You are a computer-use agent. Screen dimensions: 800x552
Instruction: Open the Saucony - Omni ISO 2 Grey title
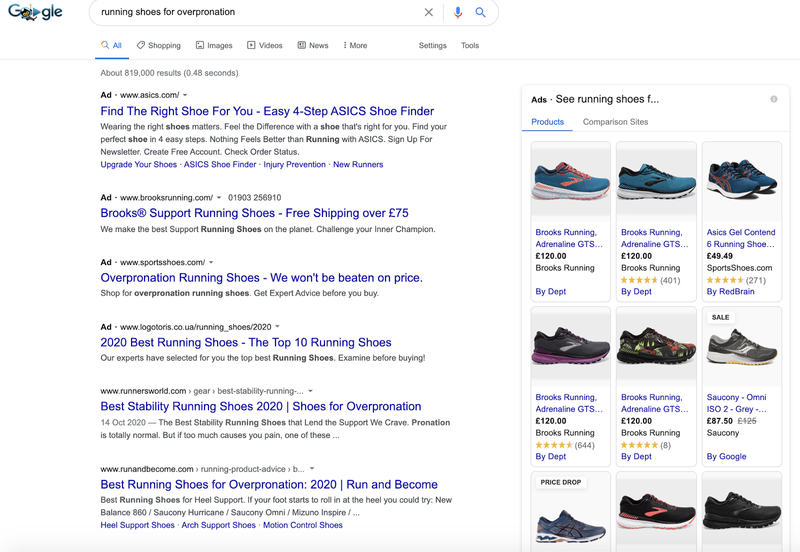click(737, 403)
